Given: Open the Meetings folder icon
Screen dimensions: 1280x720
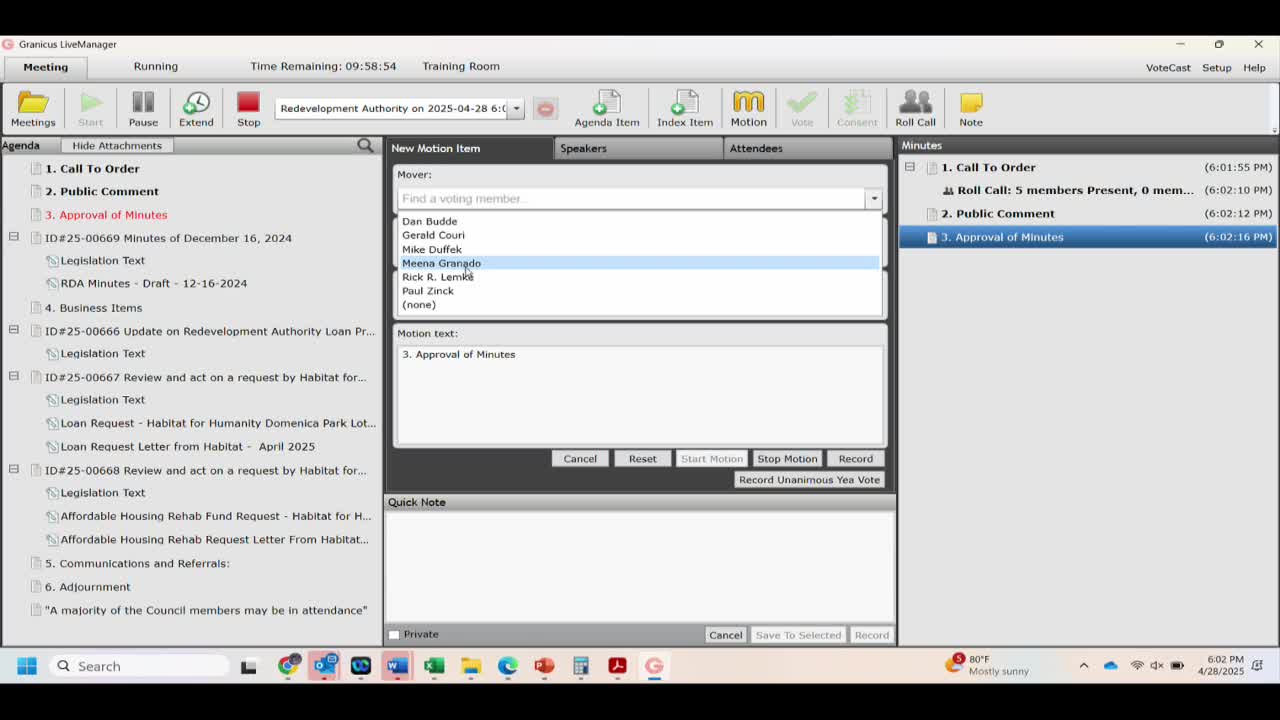Looking at the screenshot, I should pyautogui.click(x=33, y=108).
